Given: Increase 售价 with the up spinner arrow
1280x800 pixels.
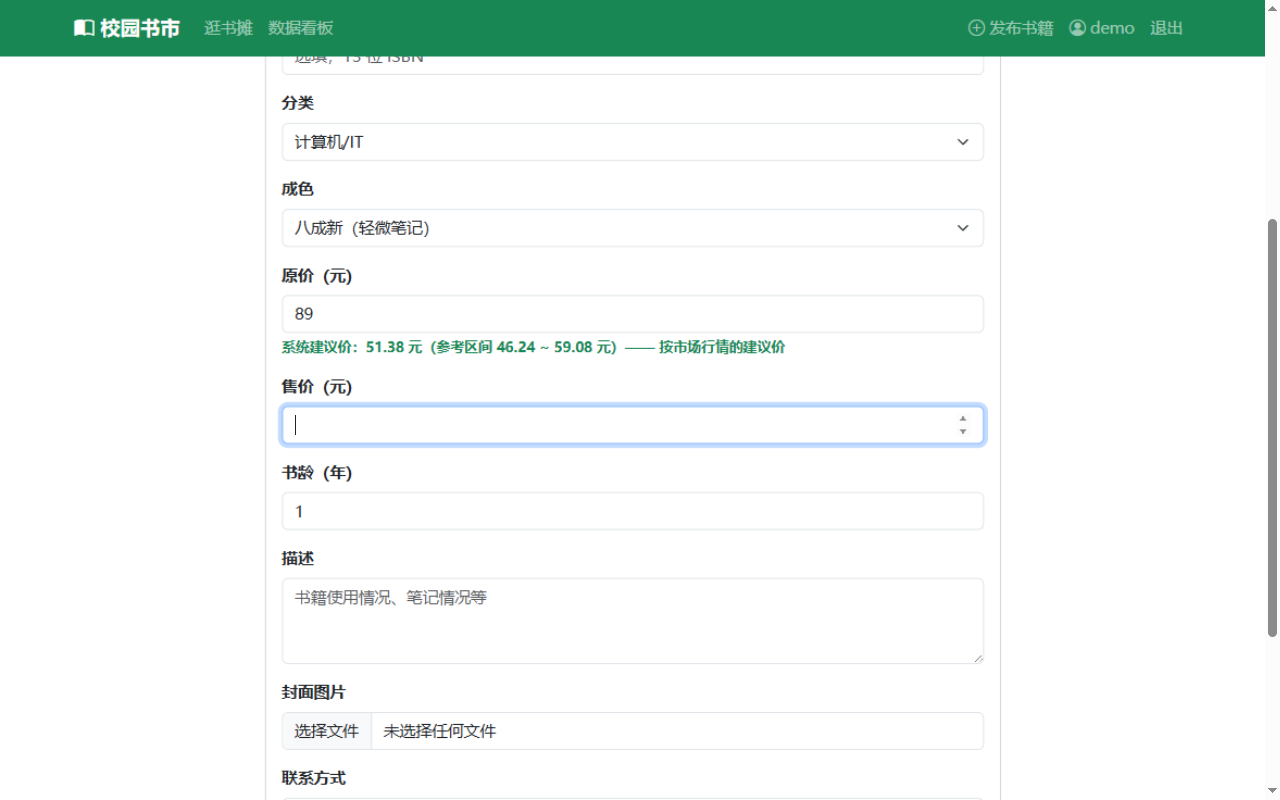Looking at the screenshot, I should (x=962, y=419).
